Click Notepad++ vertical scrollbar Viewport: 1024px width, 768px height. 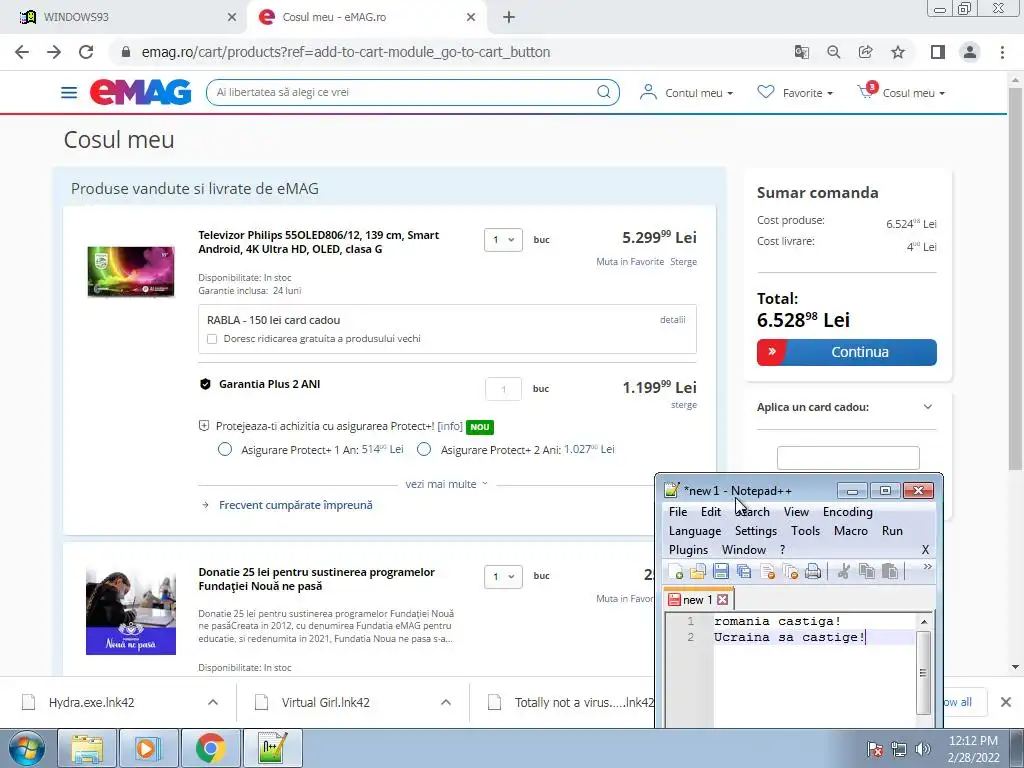coord(923,673)
